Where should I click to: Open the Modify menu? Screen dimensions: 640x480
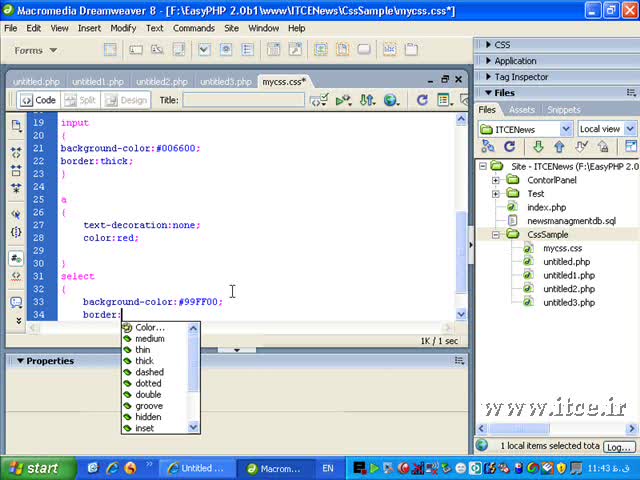click(123, 28)
